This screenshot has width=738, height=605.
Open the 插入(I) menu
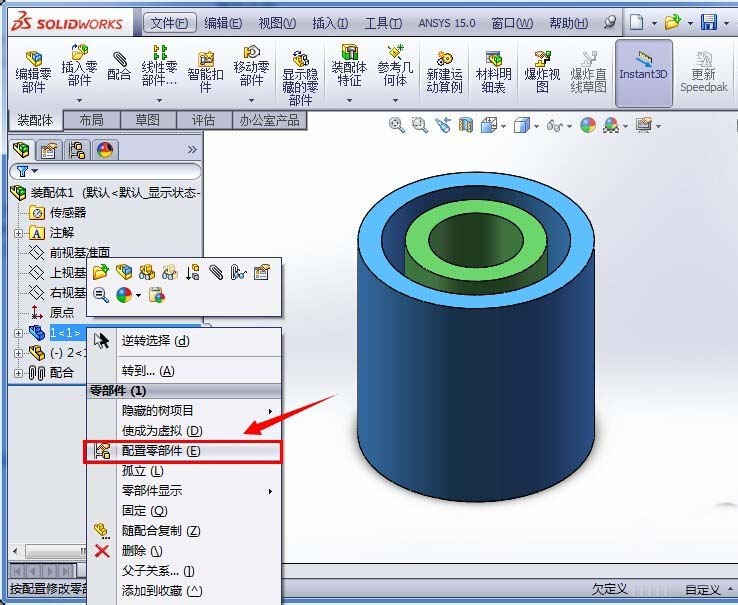click(x=330, y=23)
